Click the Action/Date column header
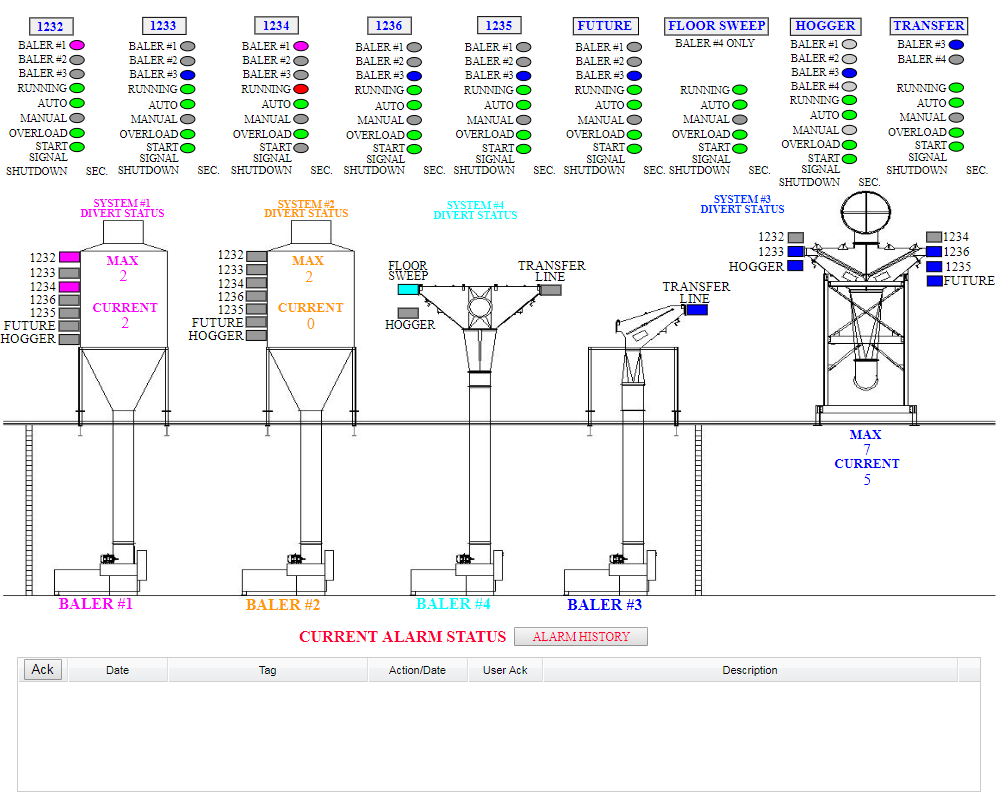 (x=418, y=670)
